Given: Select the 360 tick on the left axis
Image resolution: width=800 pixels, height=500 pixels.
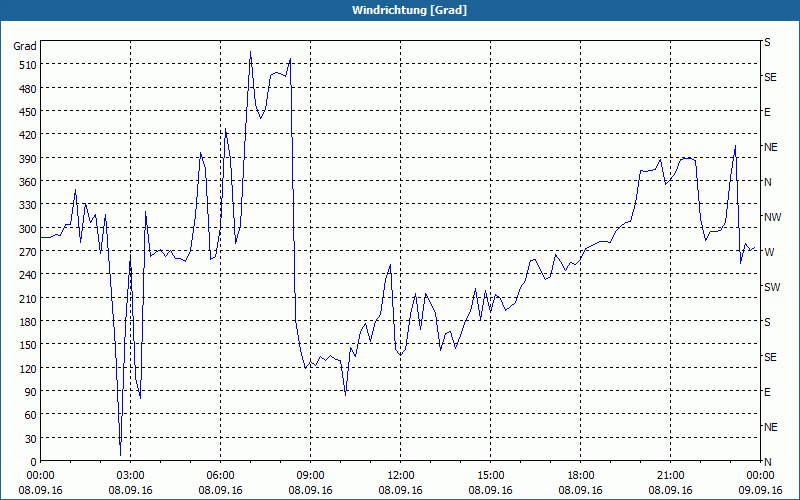Looking at the screenshot, I should click(24, 181).
